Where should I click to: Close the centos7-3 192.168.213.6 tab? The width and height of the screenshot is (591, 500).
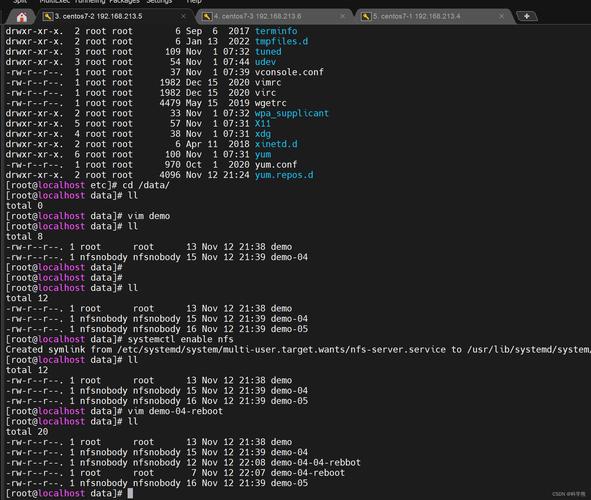pyautogui.click(x=342, y=16)
